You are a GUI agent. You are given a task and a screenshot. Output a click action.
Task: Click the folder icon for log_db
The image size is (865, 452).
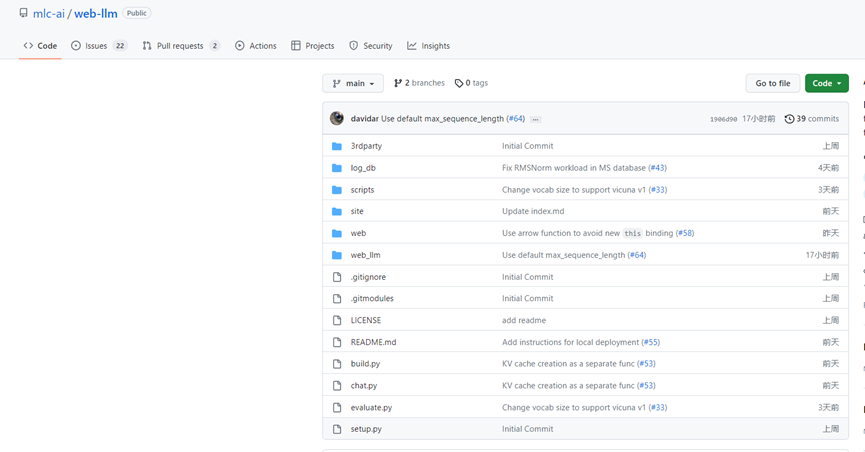[337, 168]
